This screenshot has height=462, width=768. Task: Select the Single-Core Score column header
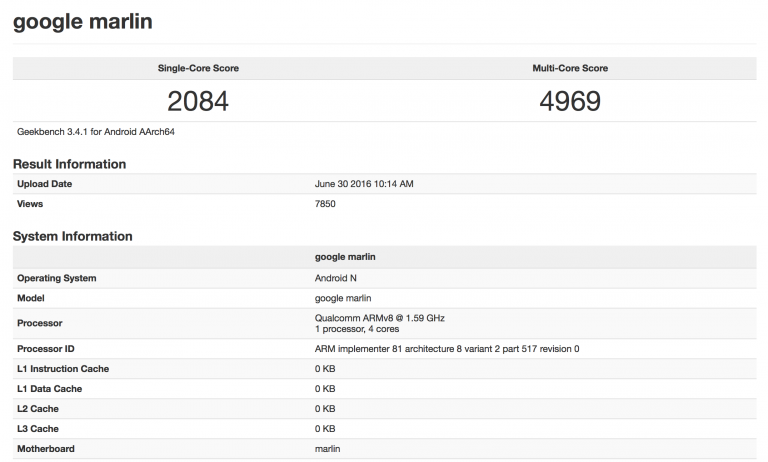point(198,68)
